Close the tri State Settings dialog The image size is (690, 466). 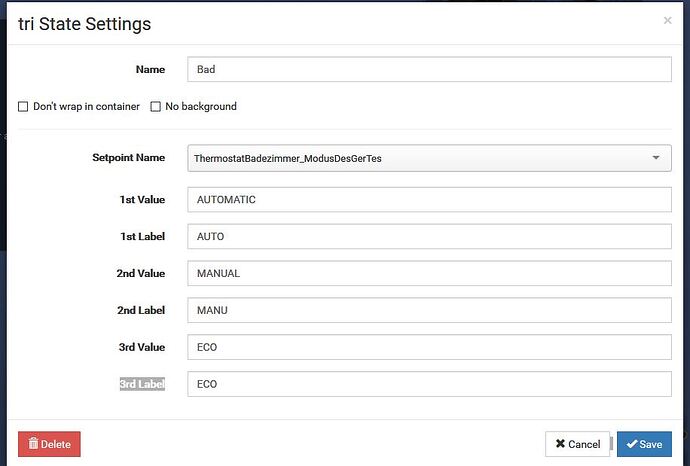[667, 20]
